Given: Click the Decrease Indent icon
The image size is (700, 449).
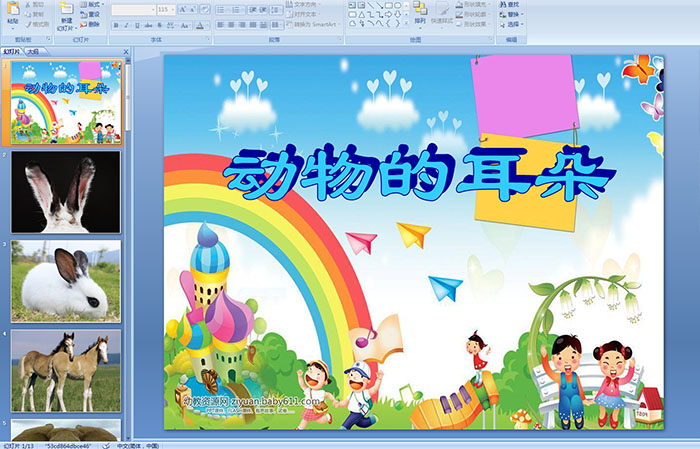Looking at the screenshot, I should tap(253, 10).
